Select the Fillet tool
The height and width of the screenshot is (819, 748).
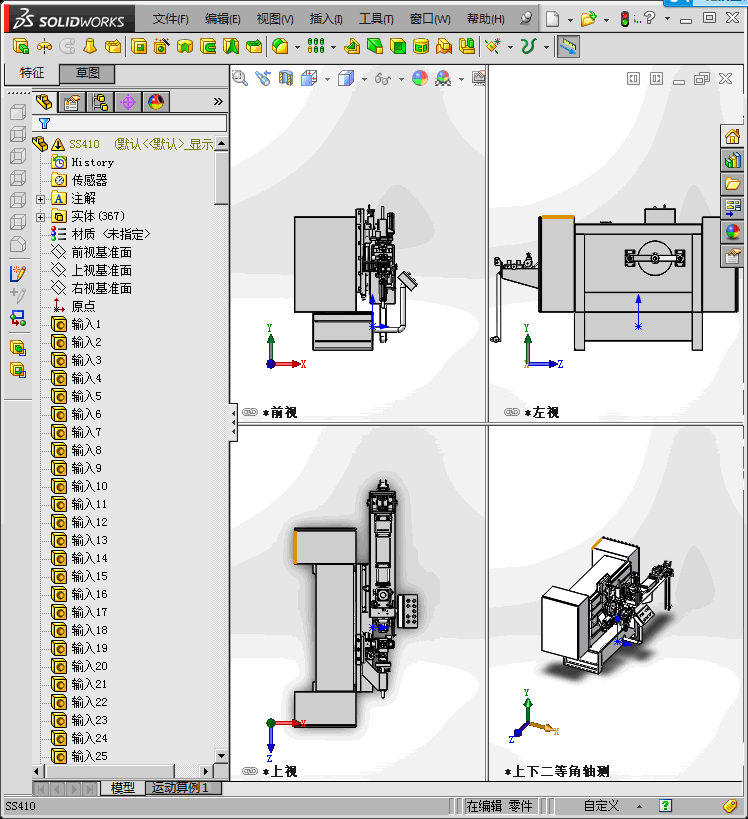point(280,46)
